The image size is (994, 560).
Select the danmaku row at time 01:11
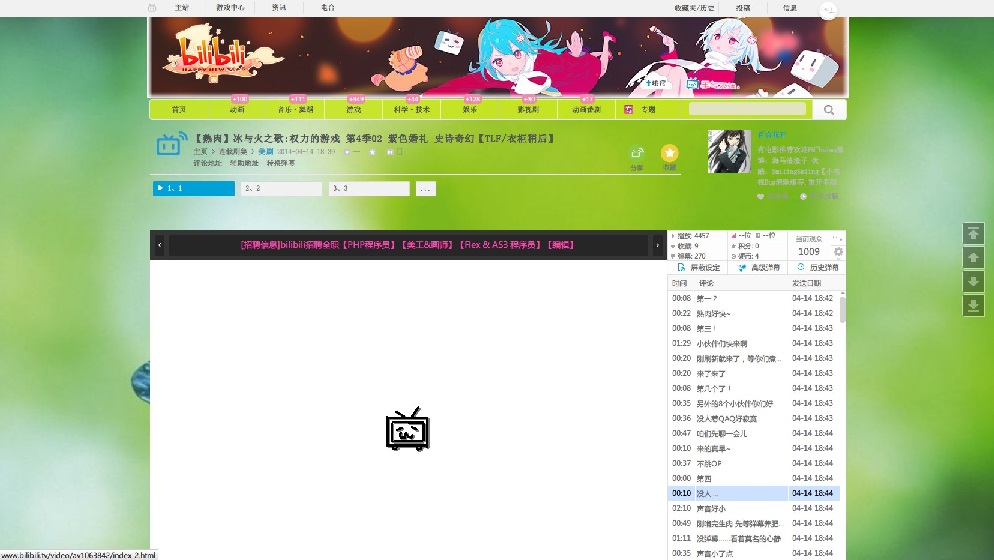coord(754,538)
